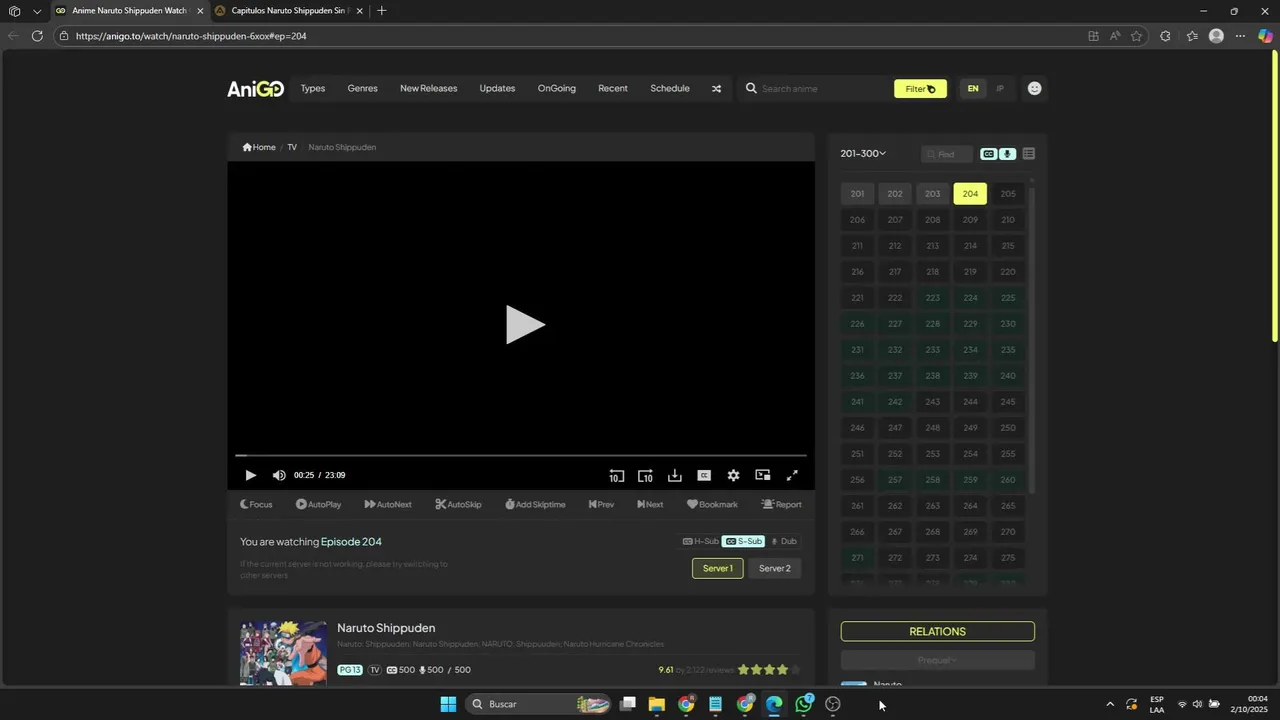Switch title language to JP
Image resolution: width=1280 pixels, height=720 pixels.
[x=1000, y=89]
